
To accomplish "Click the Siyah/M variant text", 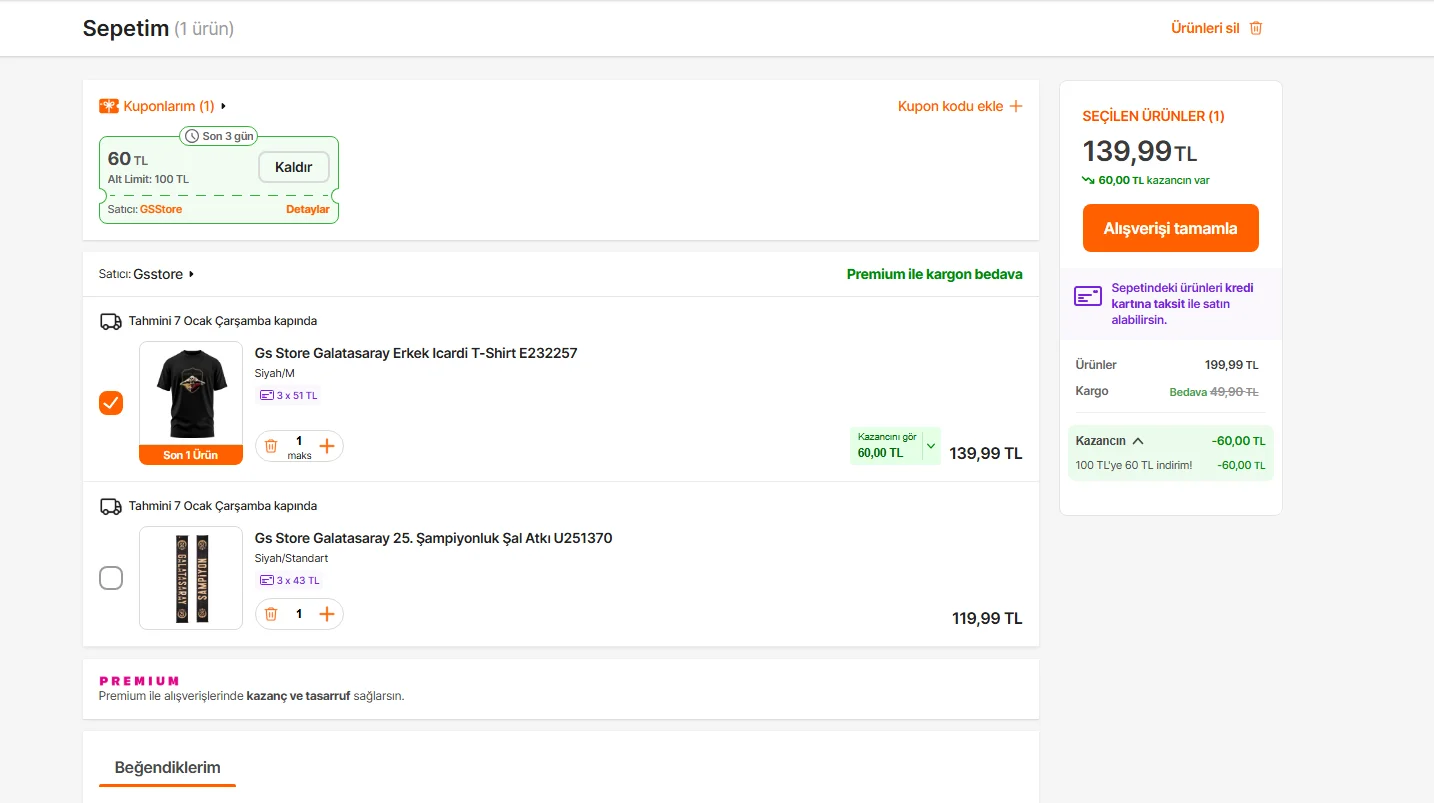I will pyautogui.click(x=275, y=373).
